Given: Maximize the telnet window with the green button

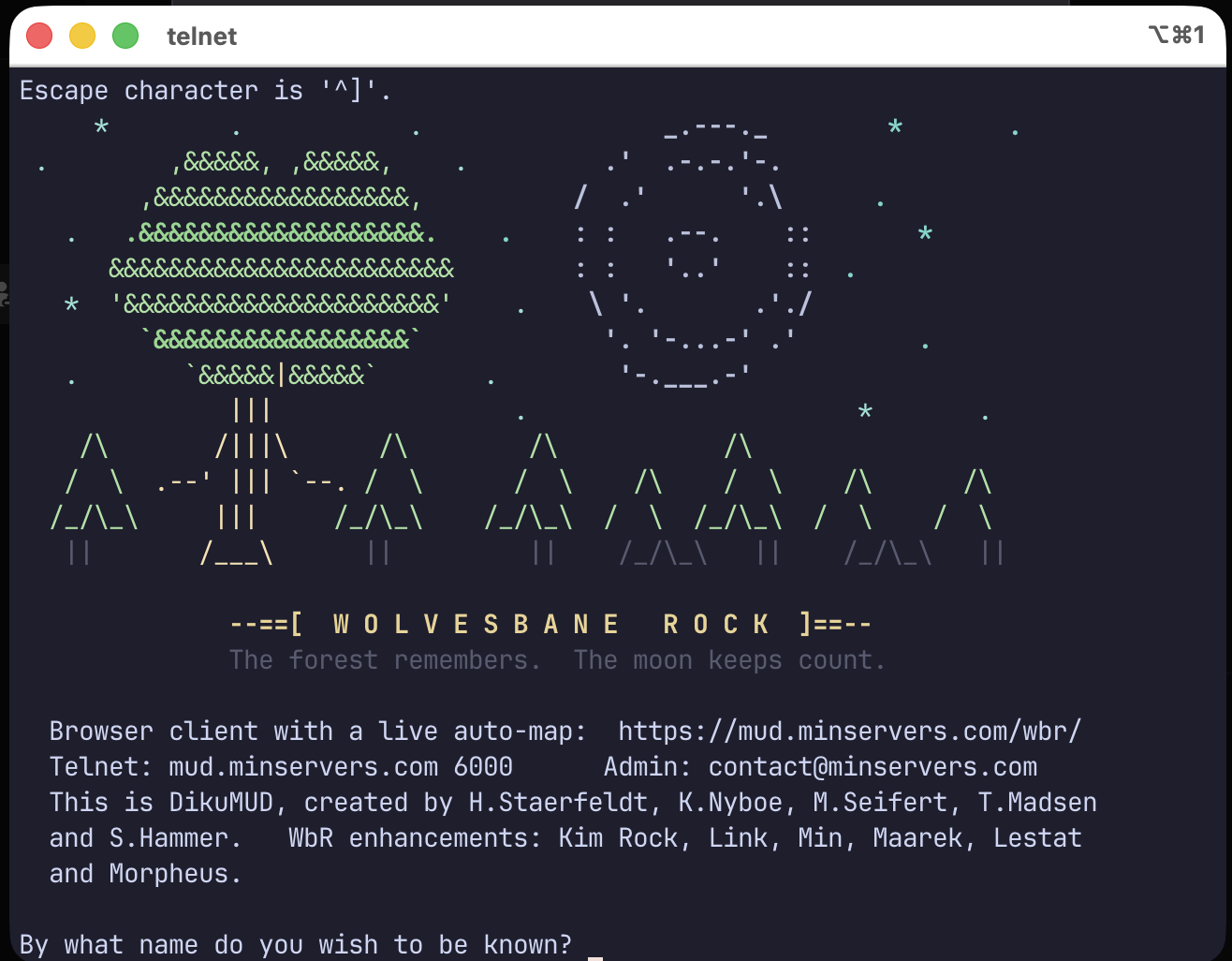Looking at the screenshot, I should (x=125, y=36).
